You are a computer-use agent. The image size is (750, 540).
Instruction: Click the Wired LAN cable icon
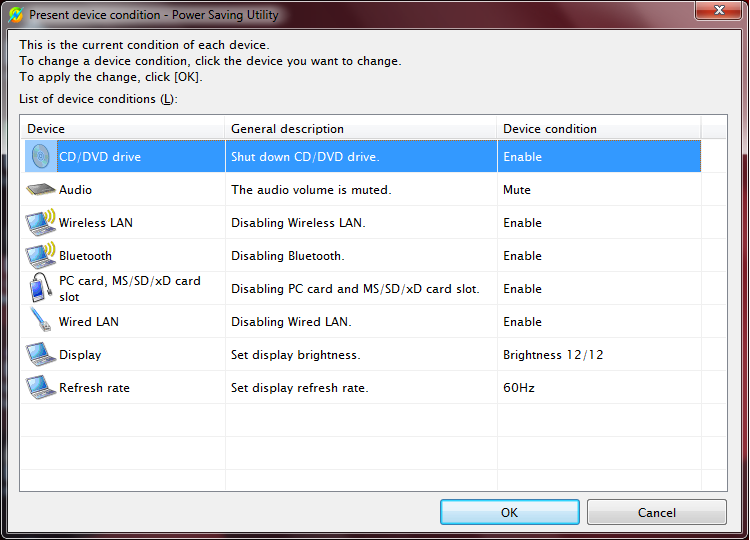point(41,320)
